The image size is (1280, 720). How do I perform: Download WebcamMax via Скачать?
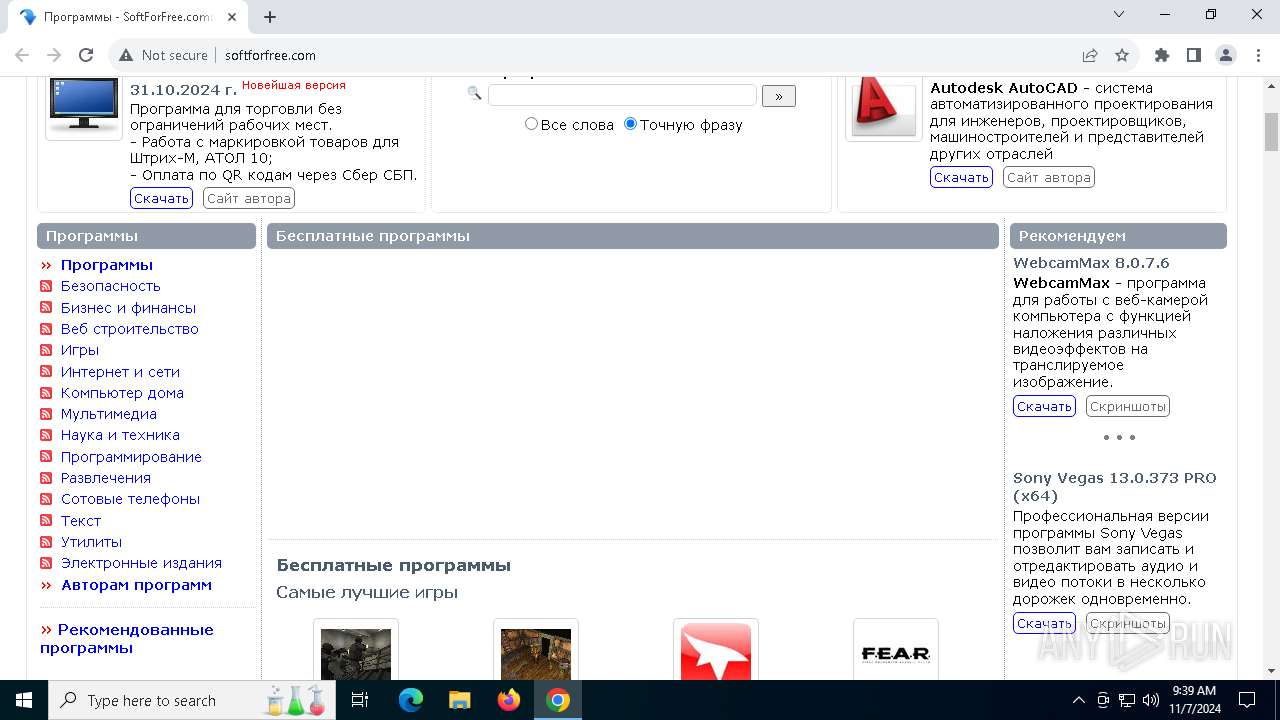click(1044, 406)
